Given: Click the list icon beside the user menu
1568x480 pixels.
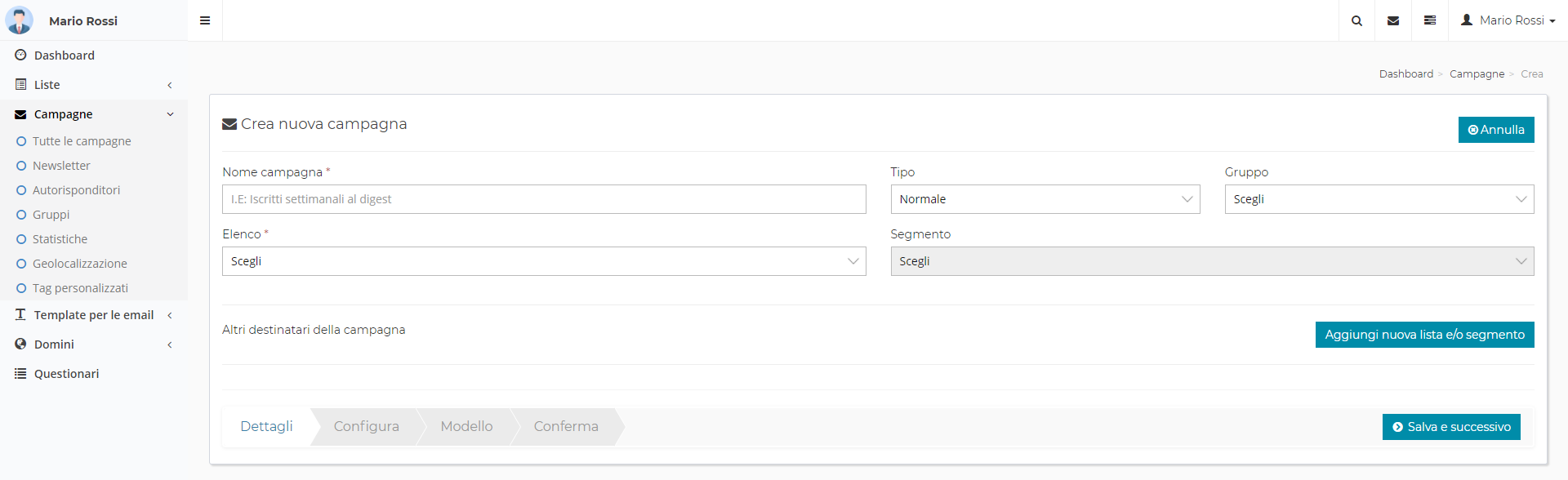Looking at the screenshot, I should 1430,20.
